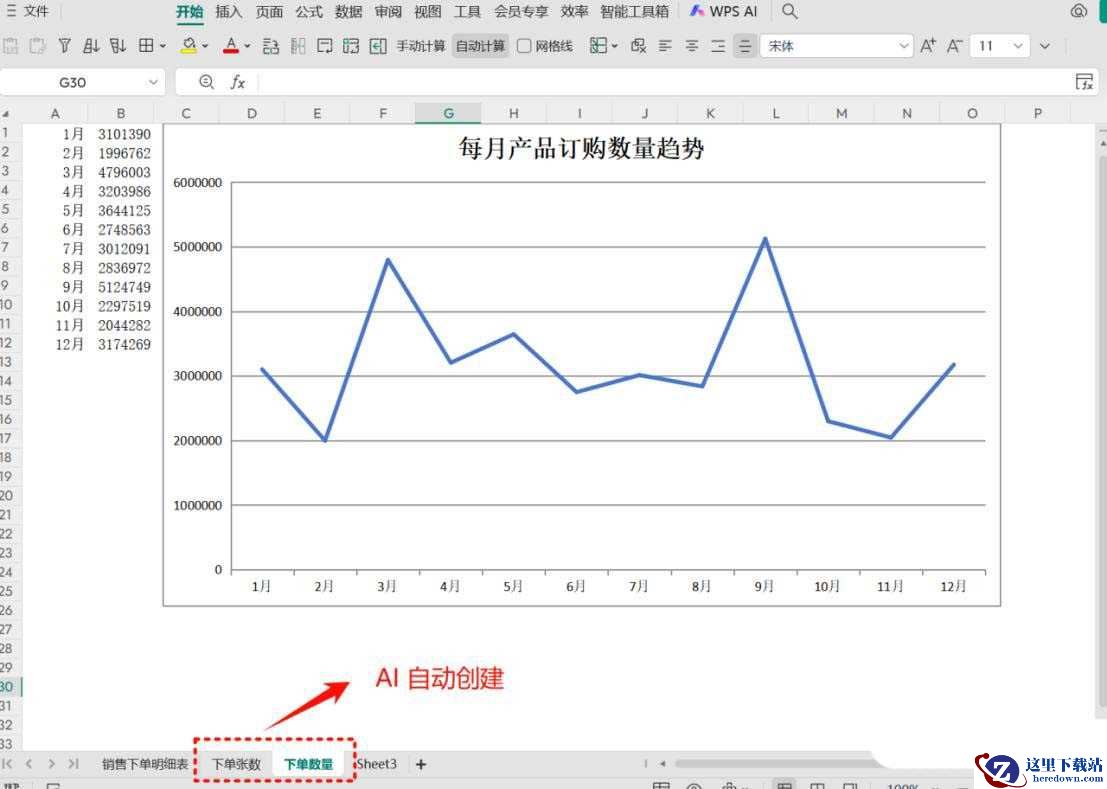The height and width of the screenshot is (789, 1107).
Task: Click in the formula bar input field
Action: click(x=664, y=83)
